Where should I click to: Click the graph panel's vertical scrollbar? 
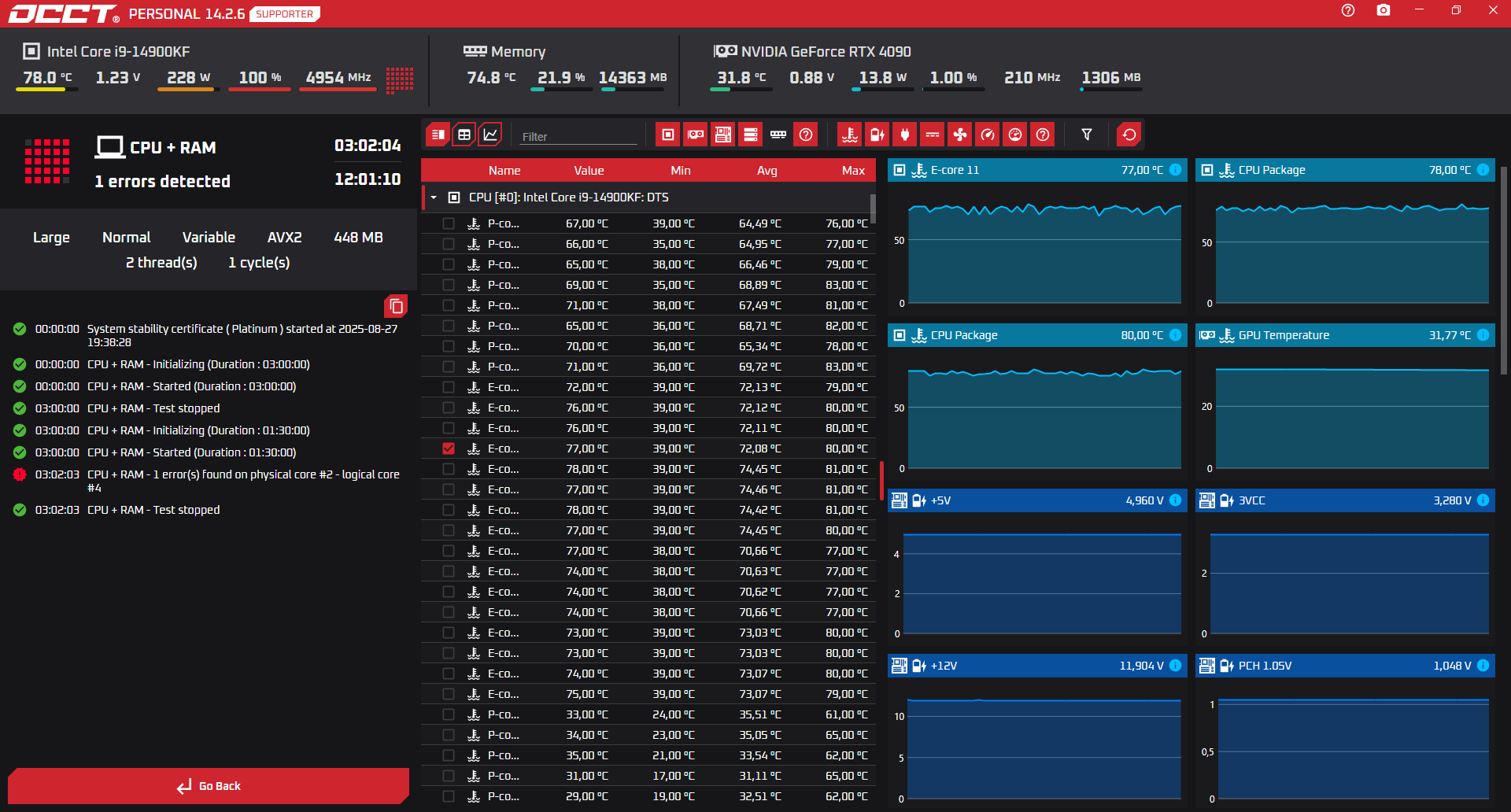click(1503, 271)
